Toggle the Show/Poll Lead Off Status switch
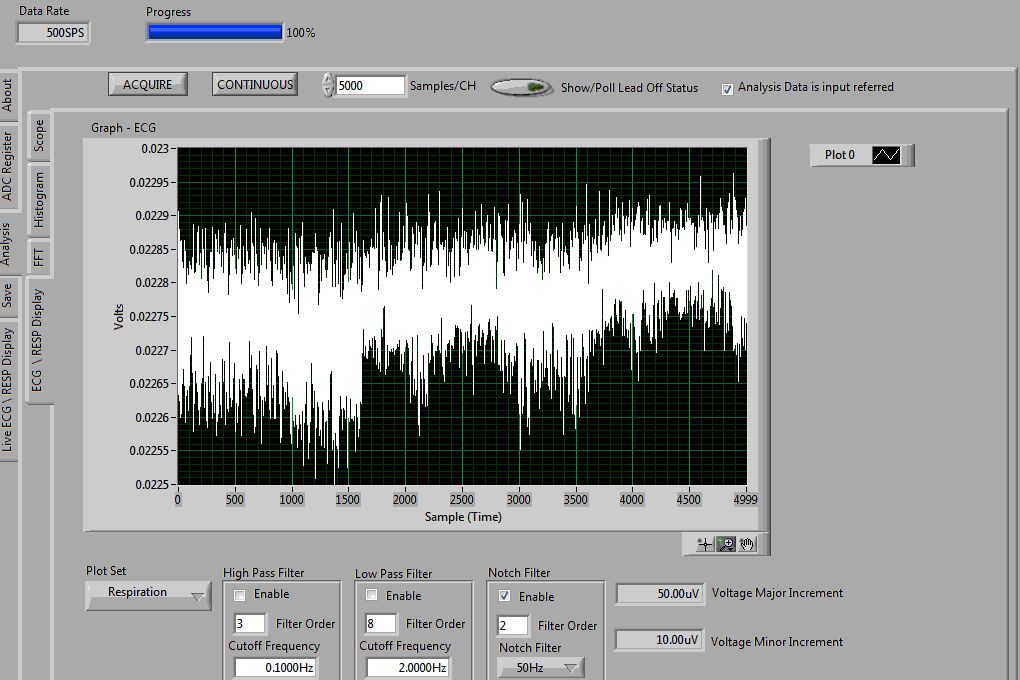1020x680 pixels. (521, 88)
